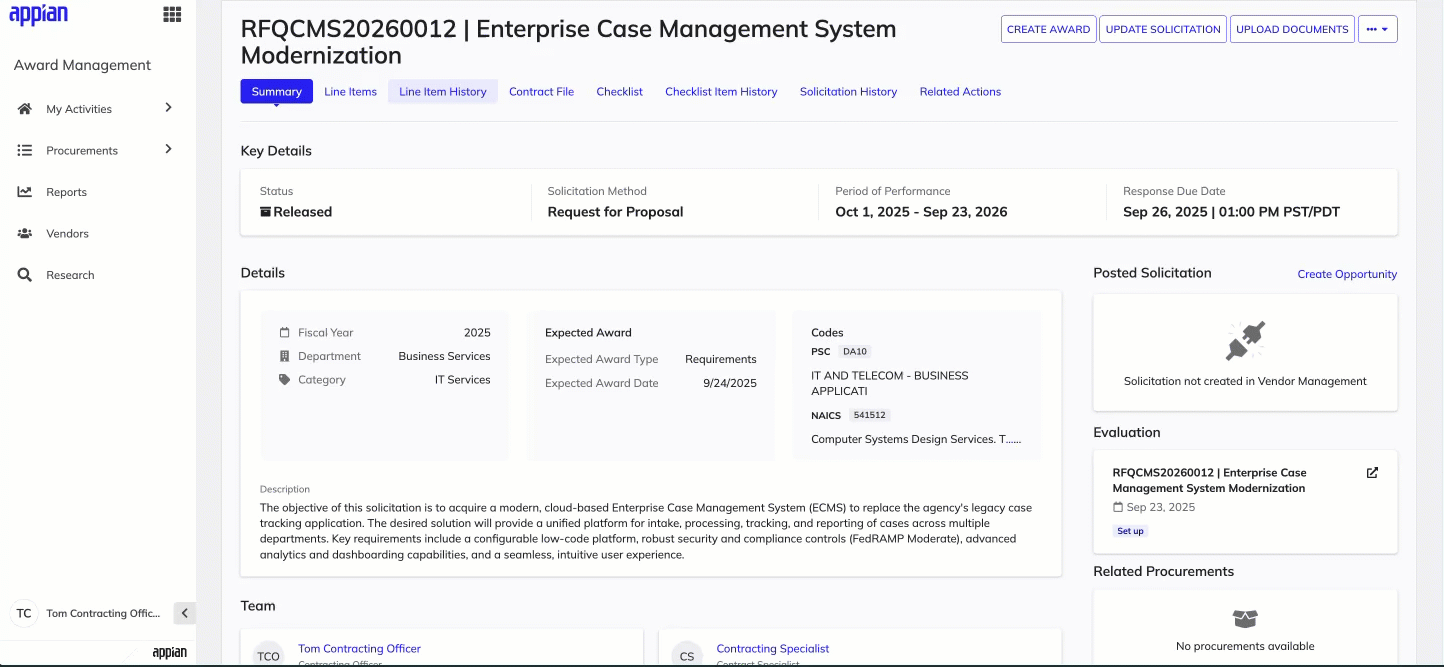Click the Category tag icon

click(x=285, y=380)
